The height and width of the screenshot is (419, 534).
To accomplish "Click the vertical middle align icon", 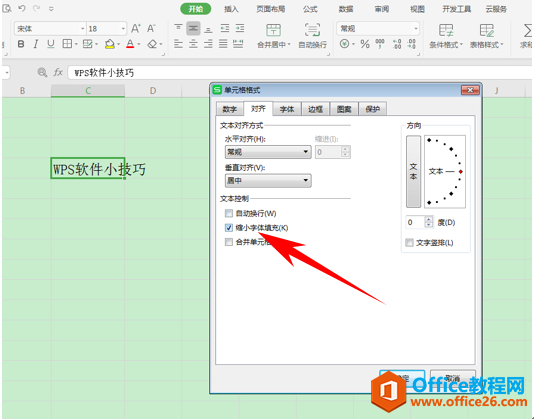I will tap(193, 29).
